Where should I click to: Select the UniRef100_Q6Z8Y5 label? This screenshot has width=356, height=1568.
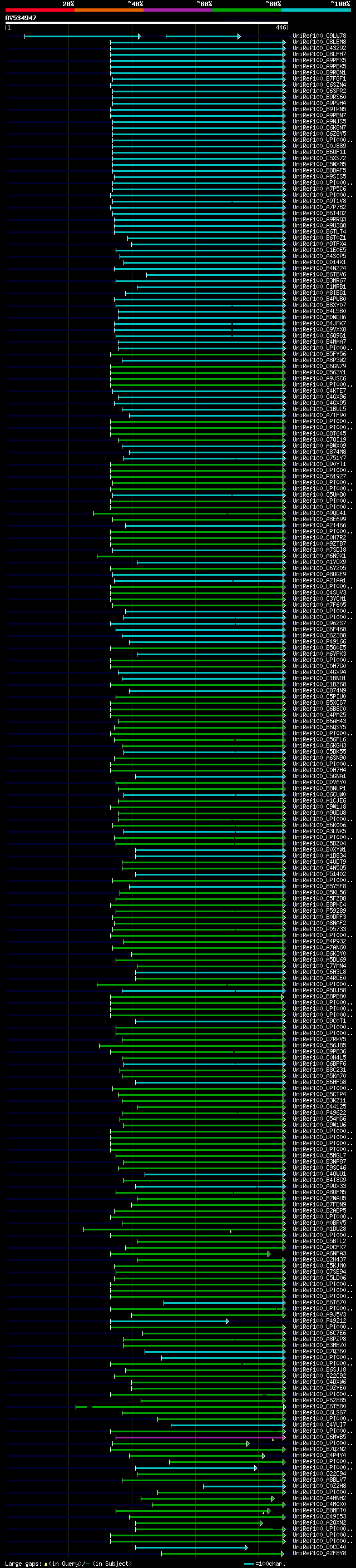(319, 134)
